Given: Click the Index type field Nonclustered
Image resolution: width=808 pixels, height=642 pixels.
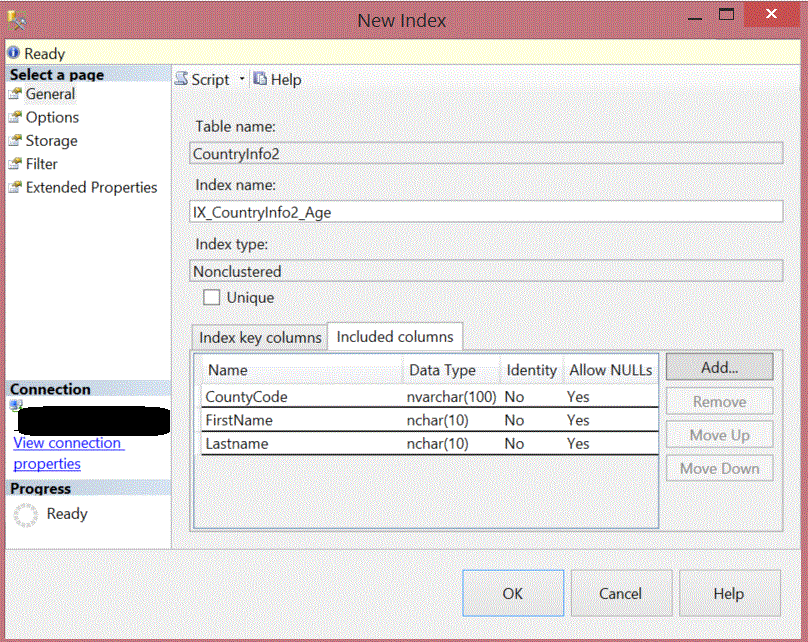Looking at the screenshot, I should [x=486, y=271].
